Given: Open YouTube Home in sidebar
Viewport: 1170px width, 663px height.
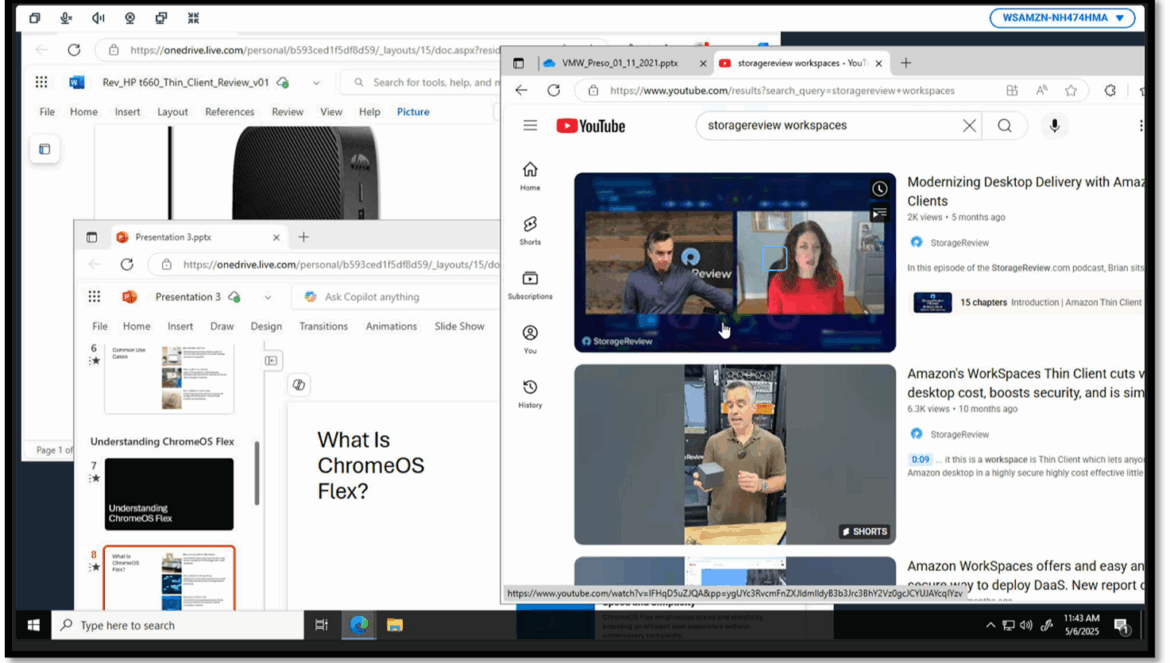Looking at the screenshot, I should pyautogui.click(x=530, y=176).
